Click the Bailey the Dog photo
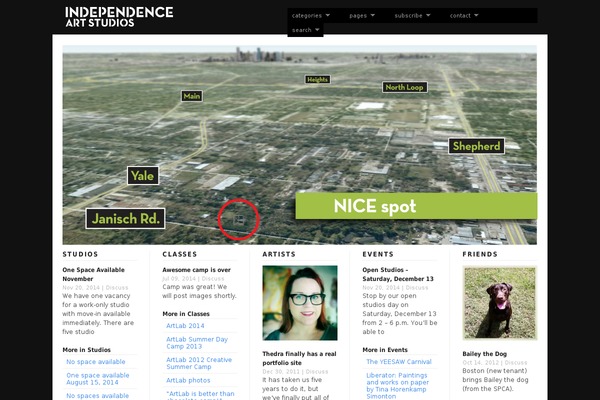Screen dimensions: 600x400 (500, 303)
